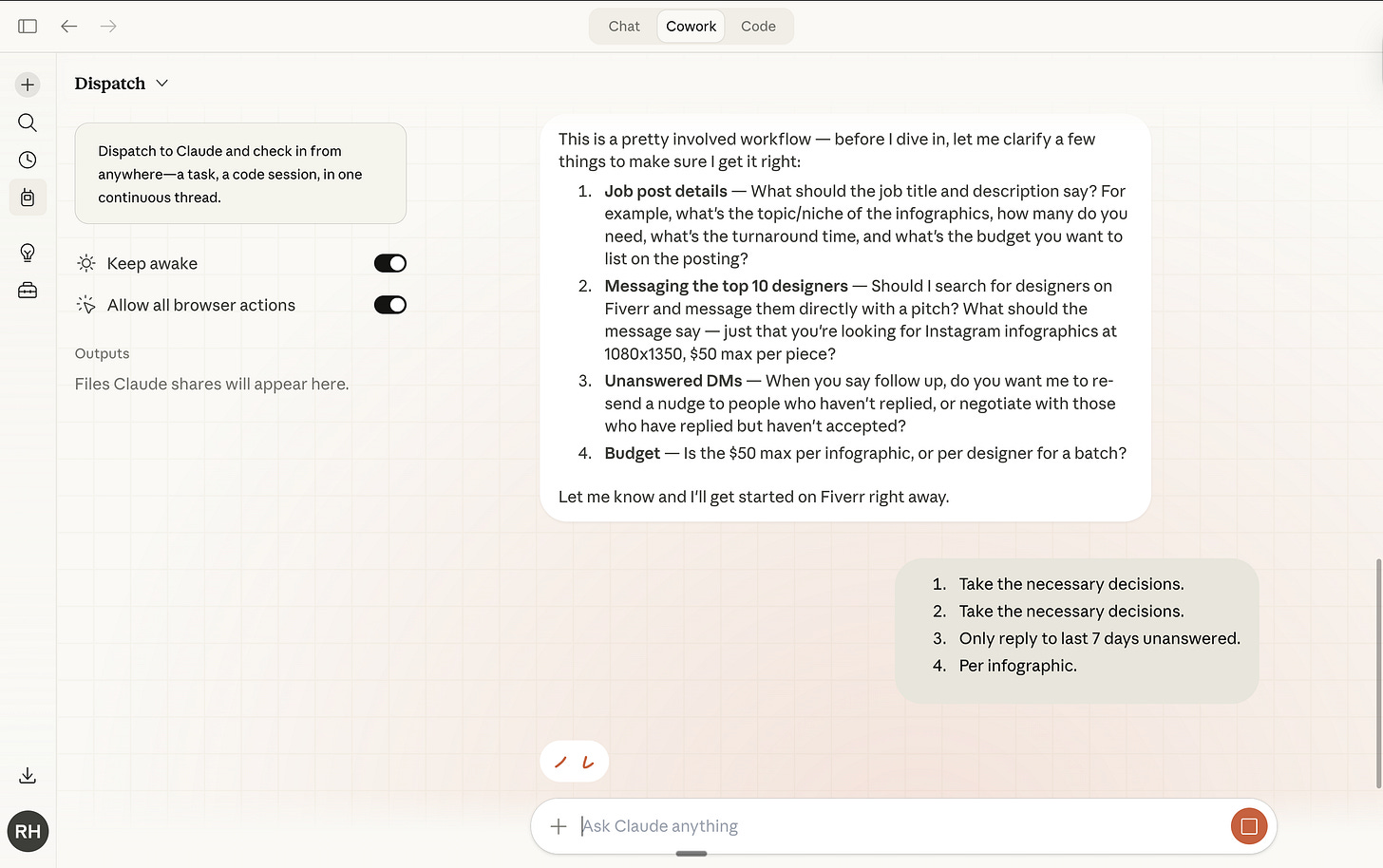Click the download icon in sidebar

coord(28,776)
